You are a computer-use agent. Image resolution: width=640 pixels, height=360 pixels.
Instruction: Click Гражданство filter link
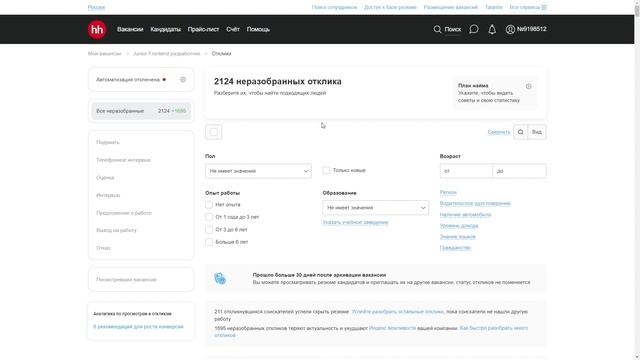tap(455, 248)
